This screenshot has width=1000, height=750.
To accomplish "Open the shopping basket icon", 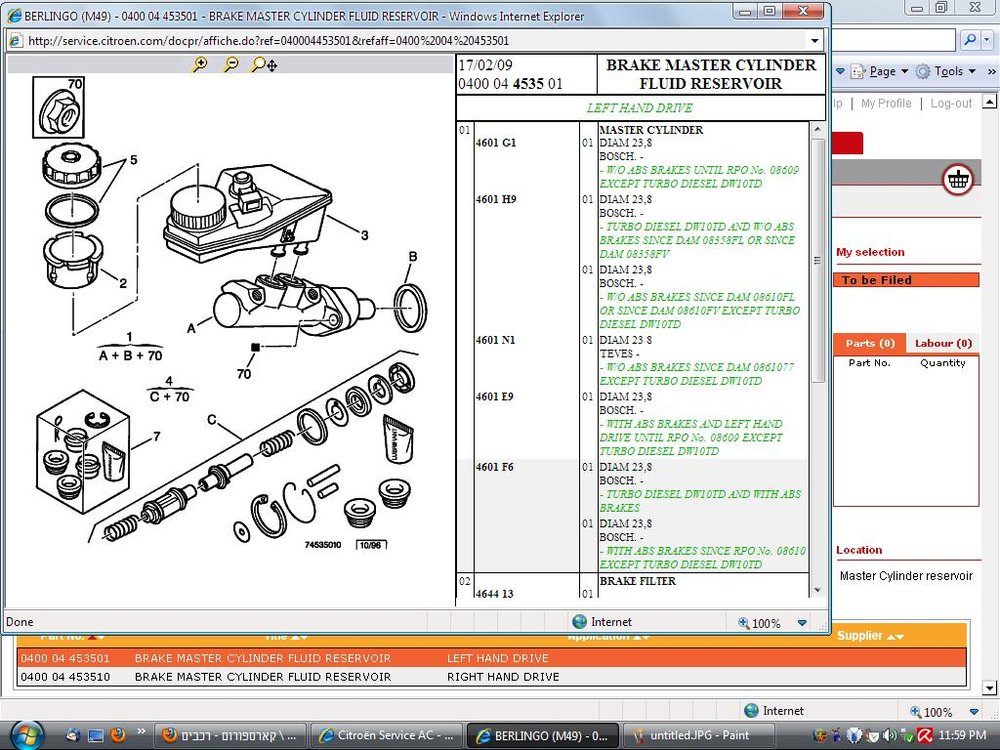I will pyautogui.click(x=957, y=180).
